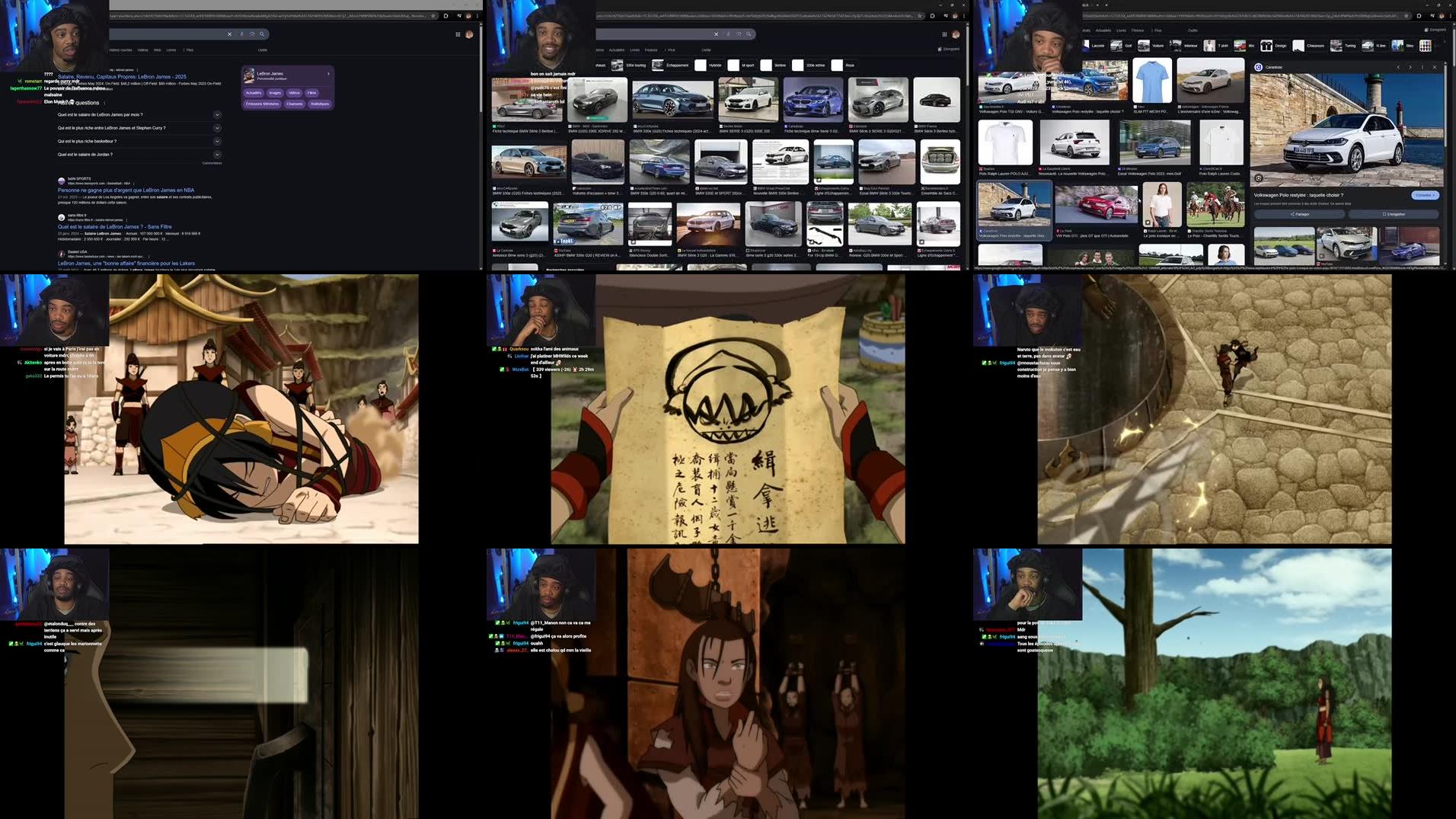Open result Salaire, Revenu, Capitaux Propres

pyautogui.click(x=122, y=77)
